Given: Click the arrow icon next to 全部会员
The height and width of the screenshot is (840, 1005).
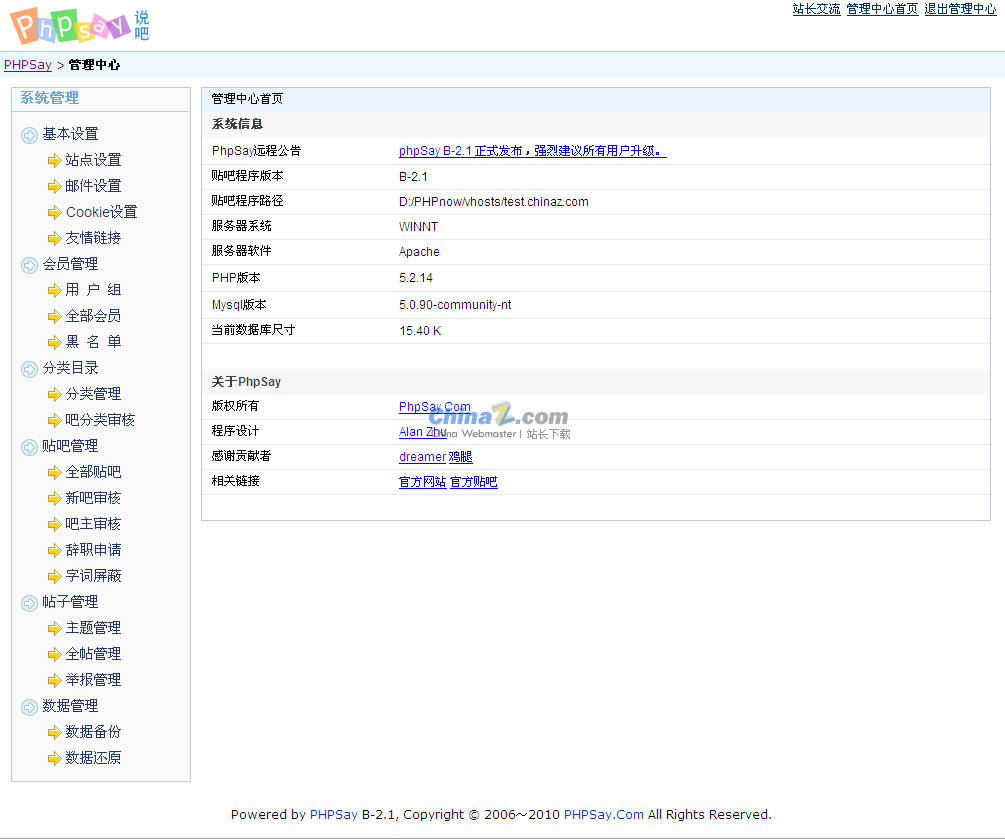Looking at the screenshot, I should [54, 317].
